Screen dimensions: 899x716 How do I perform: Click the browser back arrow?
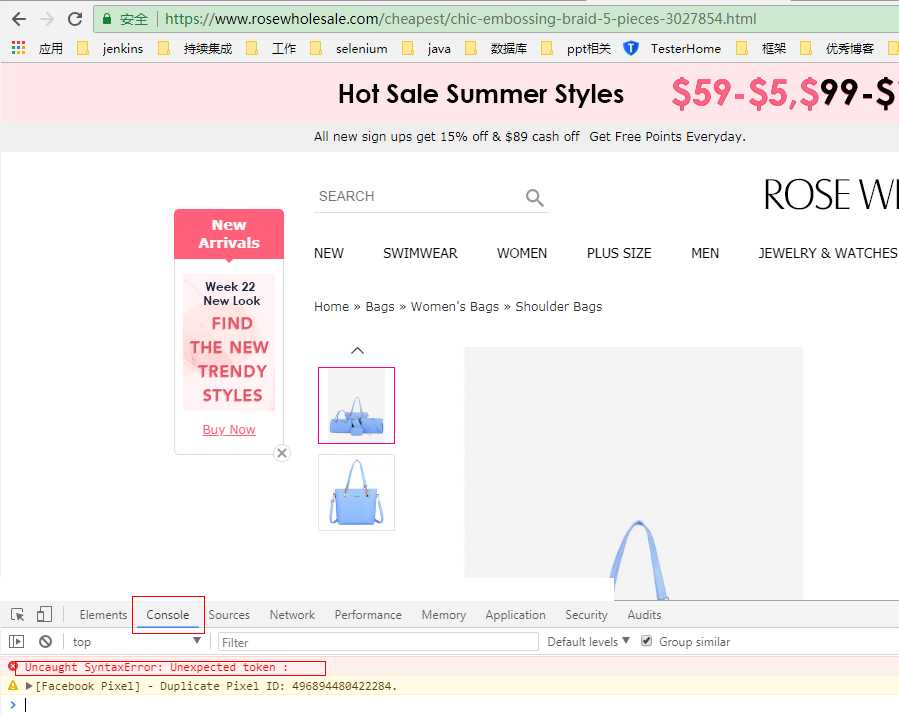pos(19,19)
